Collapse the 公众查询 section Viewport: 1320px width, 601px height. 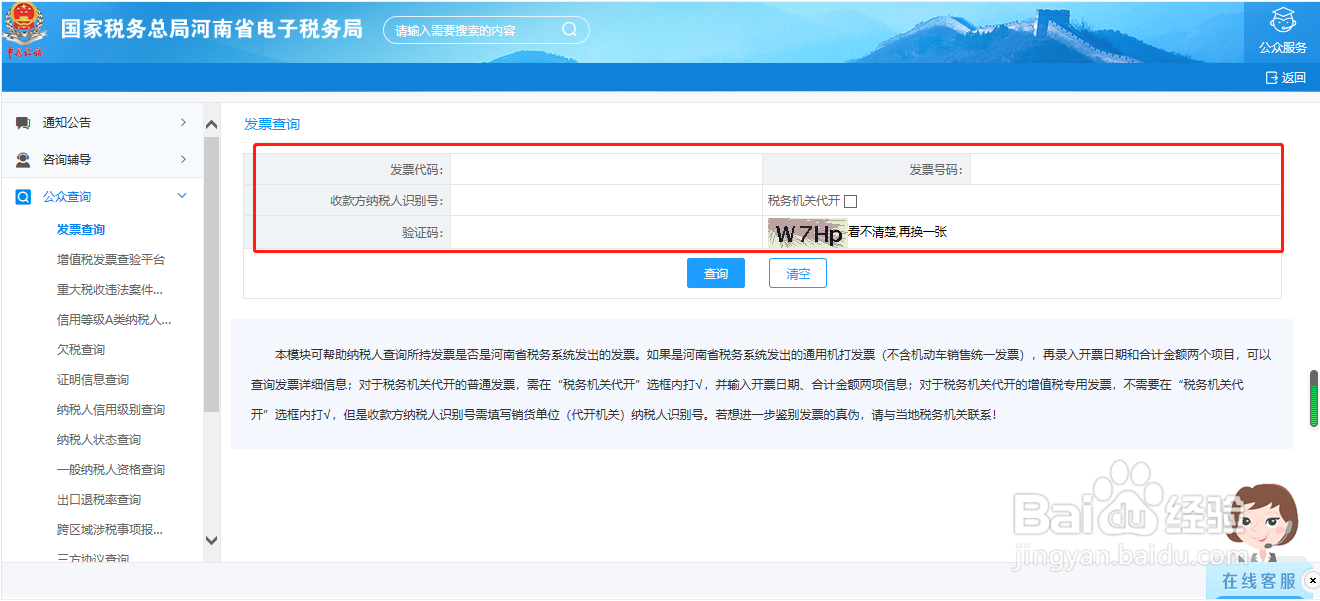(x=182, y=196)
